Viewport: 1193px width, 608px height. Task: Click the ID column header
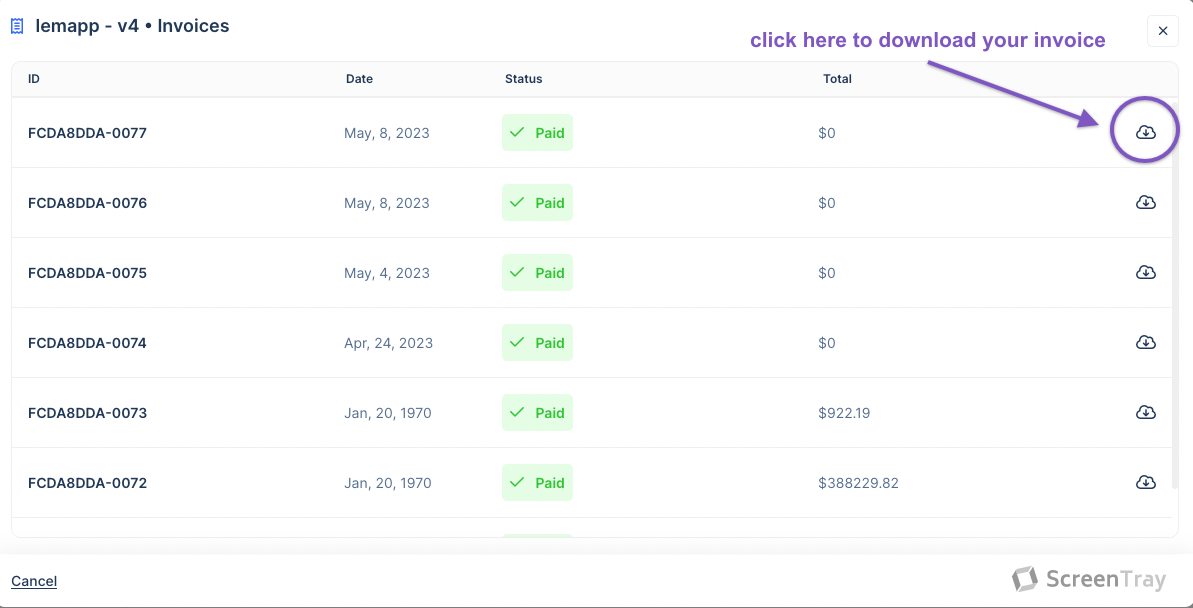point(34,79)
